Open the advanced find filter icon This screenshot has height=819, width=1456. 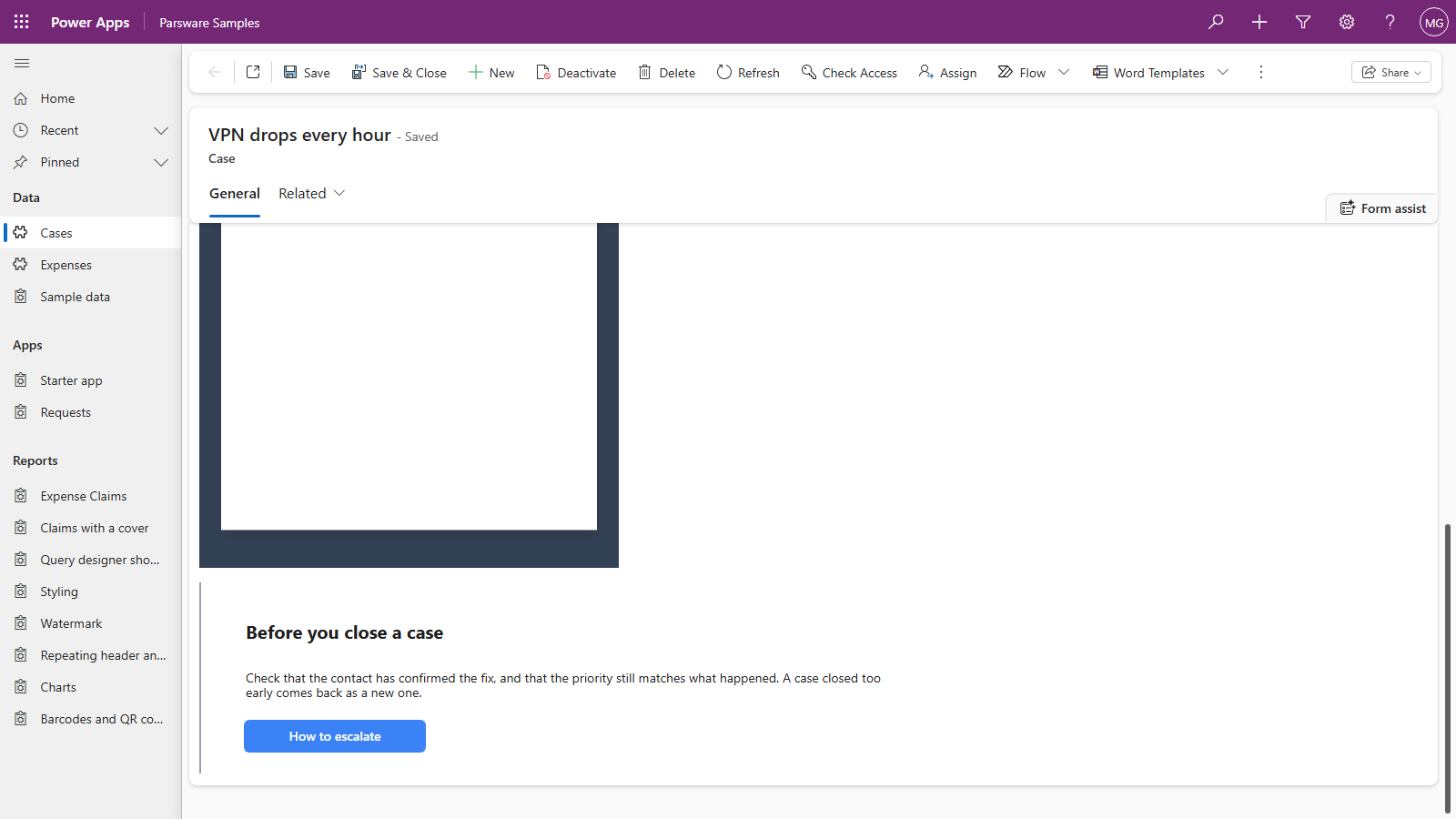[x=1303, y=22]
